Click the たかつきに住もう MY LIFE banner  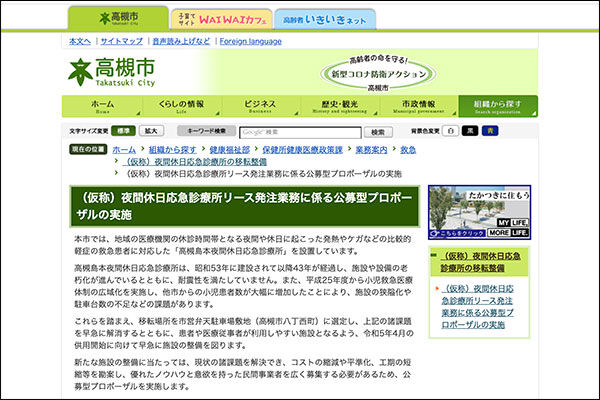(479, 212)
